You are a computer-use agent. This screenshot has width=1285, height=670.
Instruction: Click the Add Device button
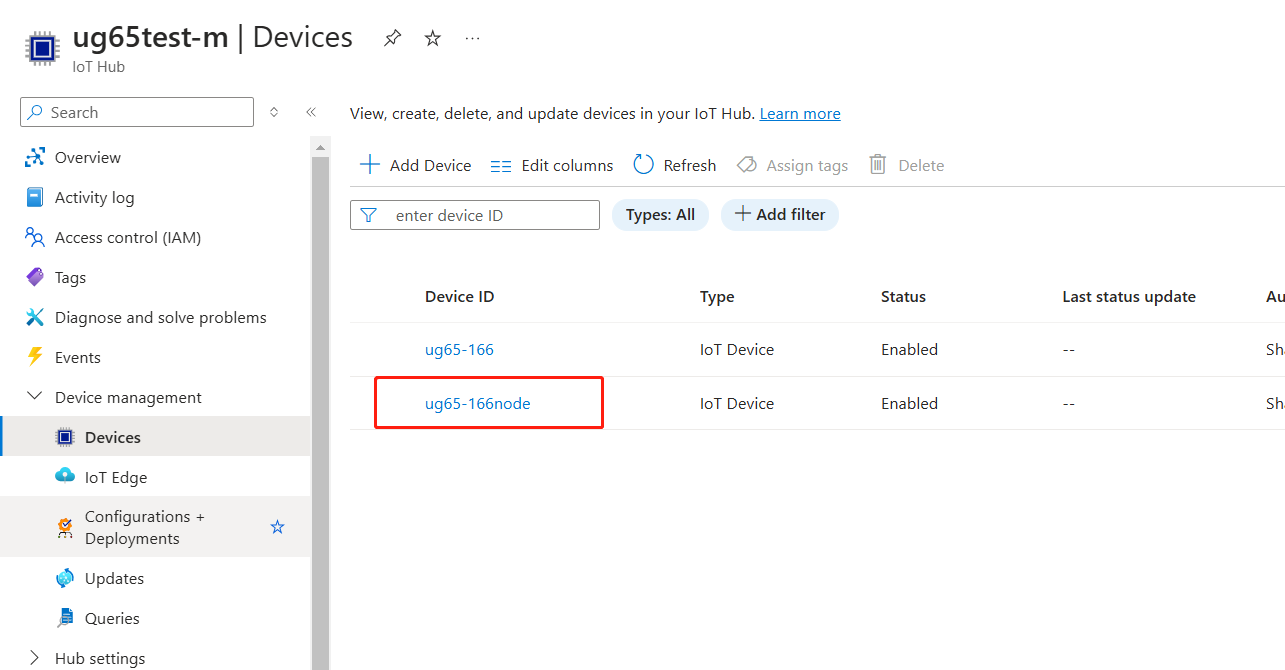point(415,165)
